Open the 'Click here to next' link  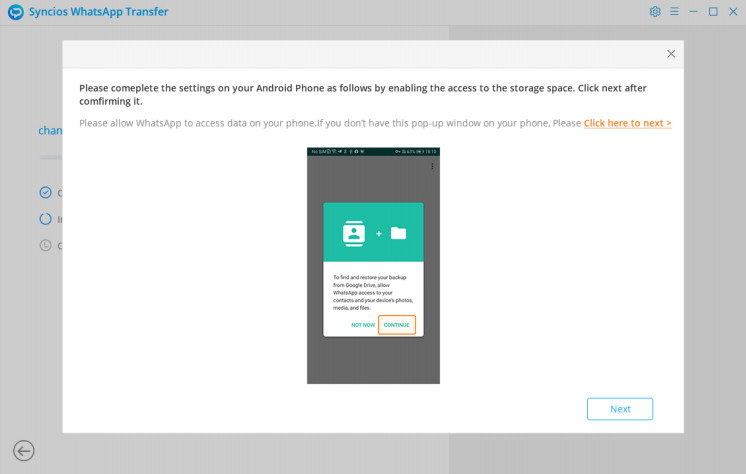click(627, 123)
